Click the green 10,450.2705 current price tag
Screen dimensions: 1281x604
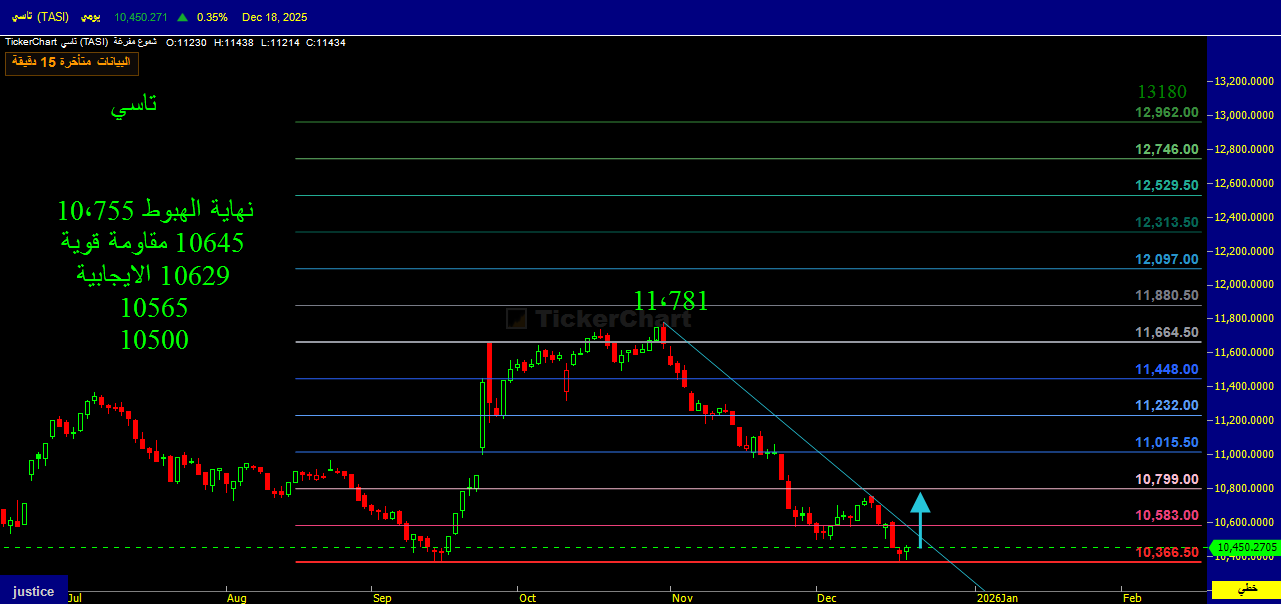[x=1244, y=547]
